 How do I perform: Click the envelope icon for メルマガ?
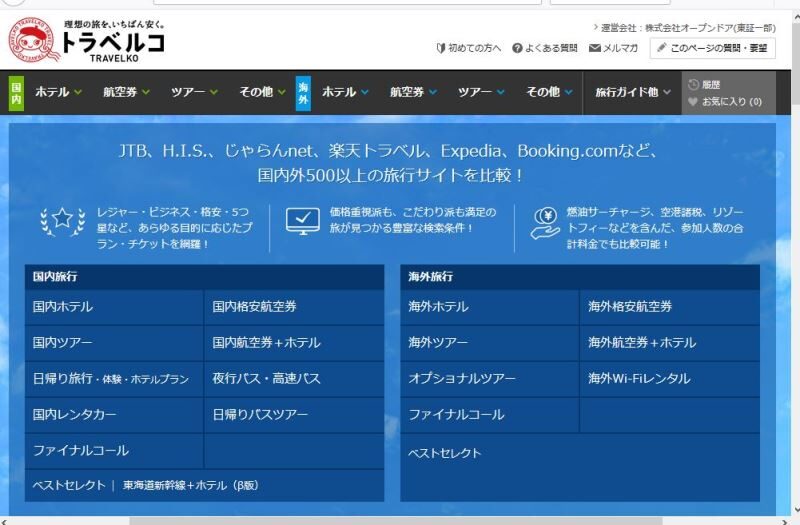(595, 48)
